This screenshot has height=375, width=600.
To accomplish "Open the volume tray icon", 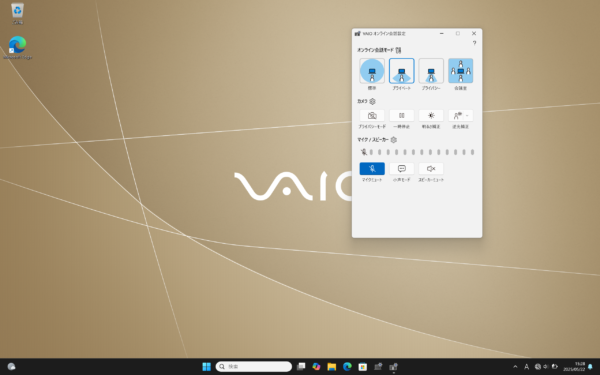I will 546,367.
